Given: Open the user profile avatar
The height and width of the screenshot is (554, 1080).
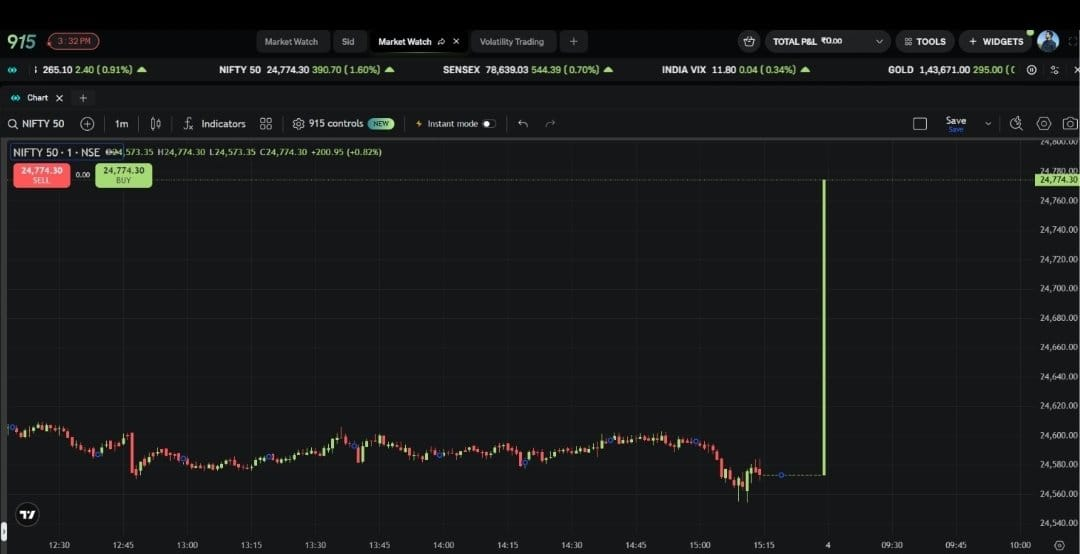Looking at the screenshot, I should (x=1048, y=41).
